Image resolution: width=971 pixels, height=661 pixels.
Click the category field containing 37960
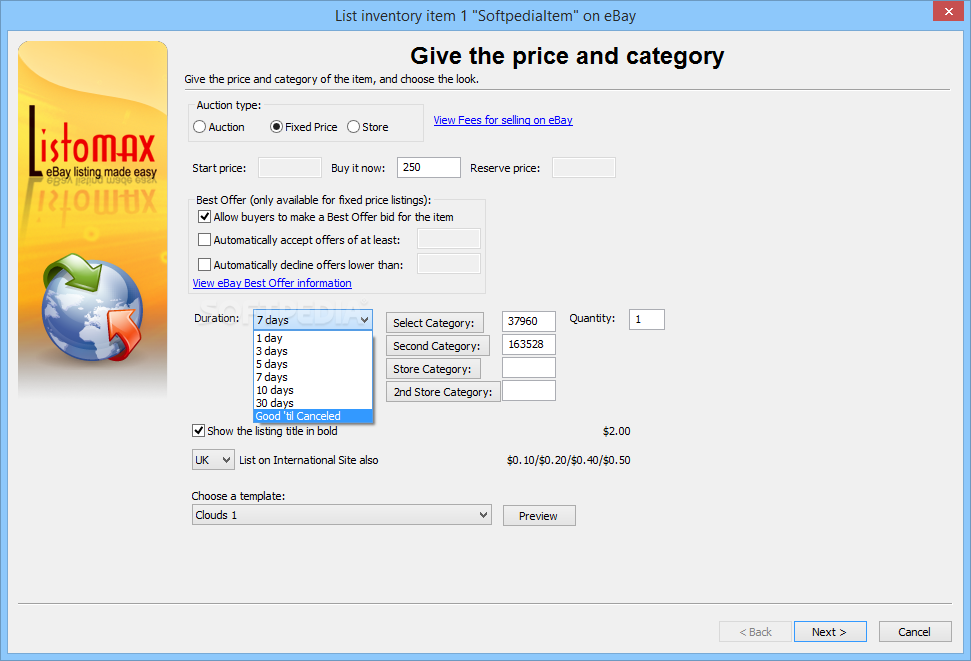click(529, 321)
